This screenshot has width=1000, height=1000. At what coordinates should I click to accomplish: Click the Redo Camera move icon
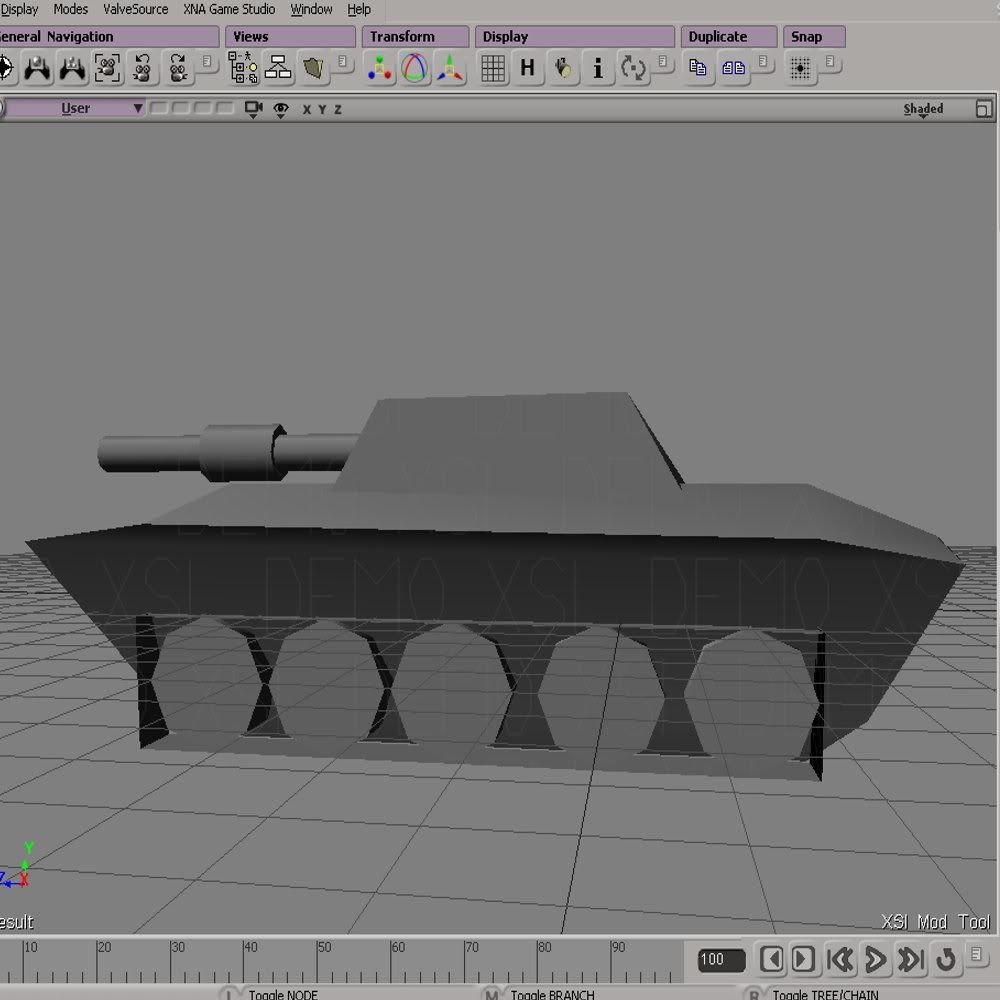click(x=178, y=68)
